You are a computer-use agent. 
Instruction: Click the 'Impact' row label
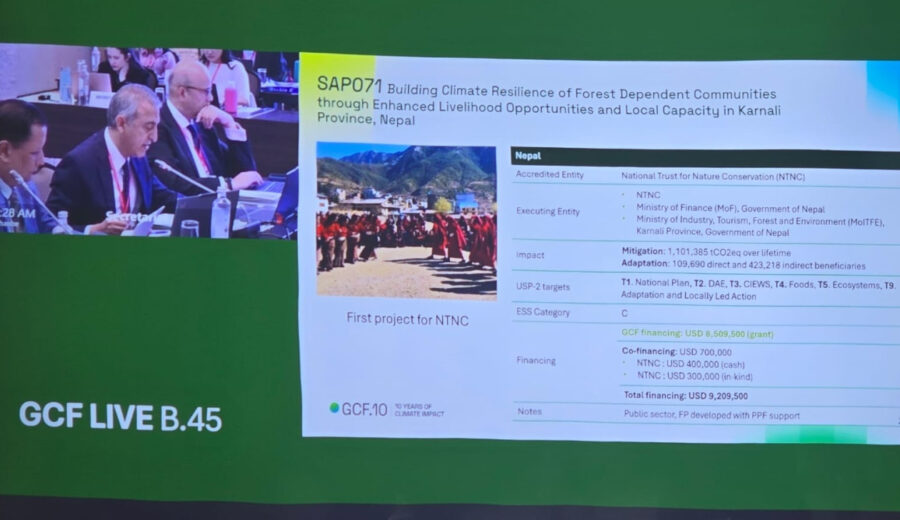point(530,255)
